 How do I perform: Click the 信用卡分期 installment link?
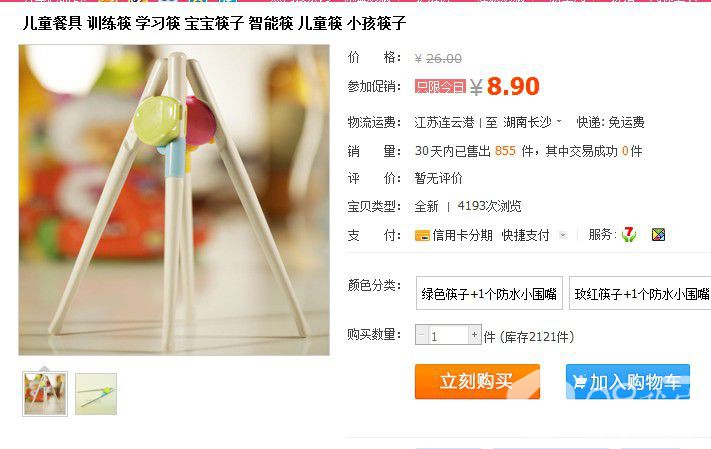click(x=462, y=235)
